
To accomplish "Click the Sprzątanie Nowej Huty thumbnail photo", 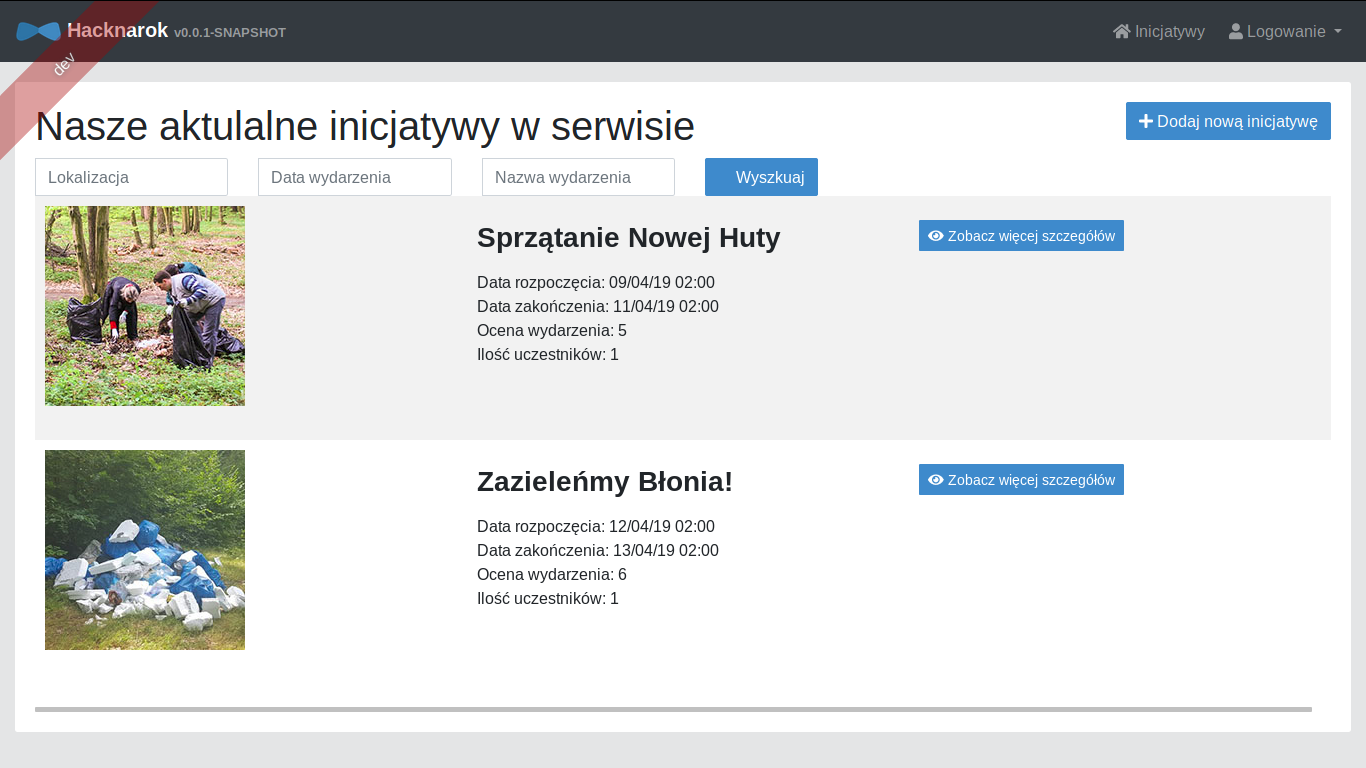I will 145,306.
